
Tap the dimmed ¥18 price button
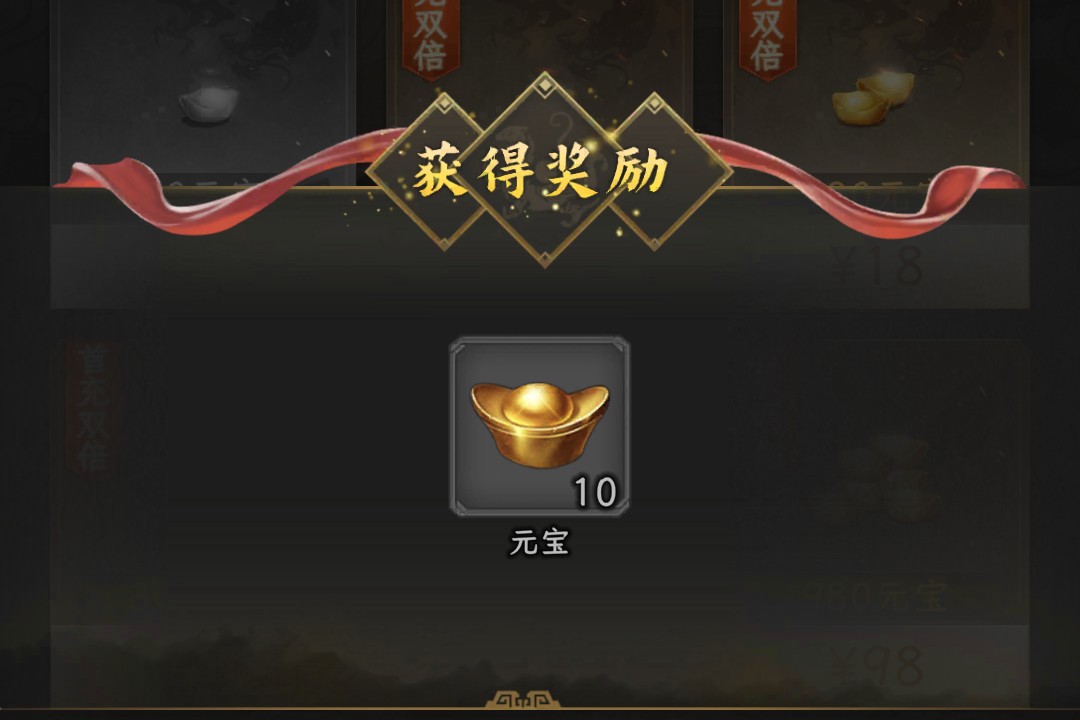tap(878, 265)
